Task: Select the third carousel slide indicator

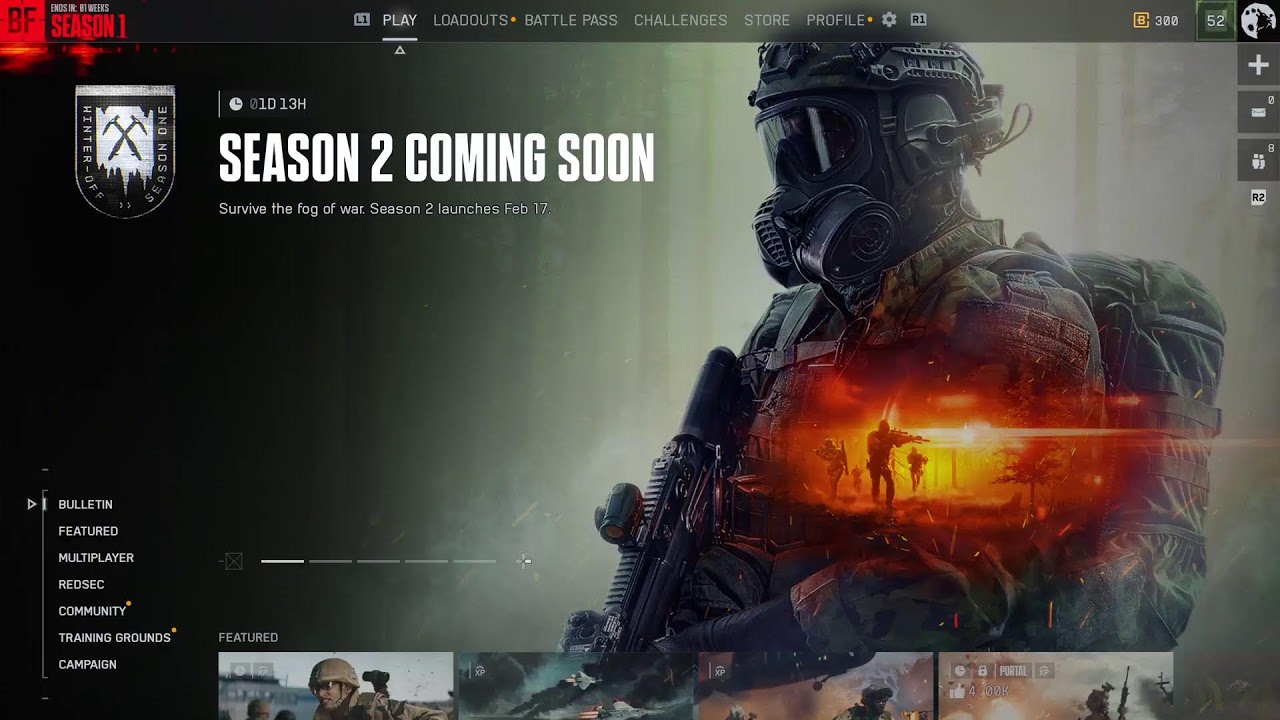Action: pos(378,561)
